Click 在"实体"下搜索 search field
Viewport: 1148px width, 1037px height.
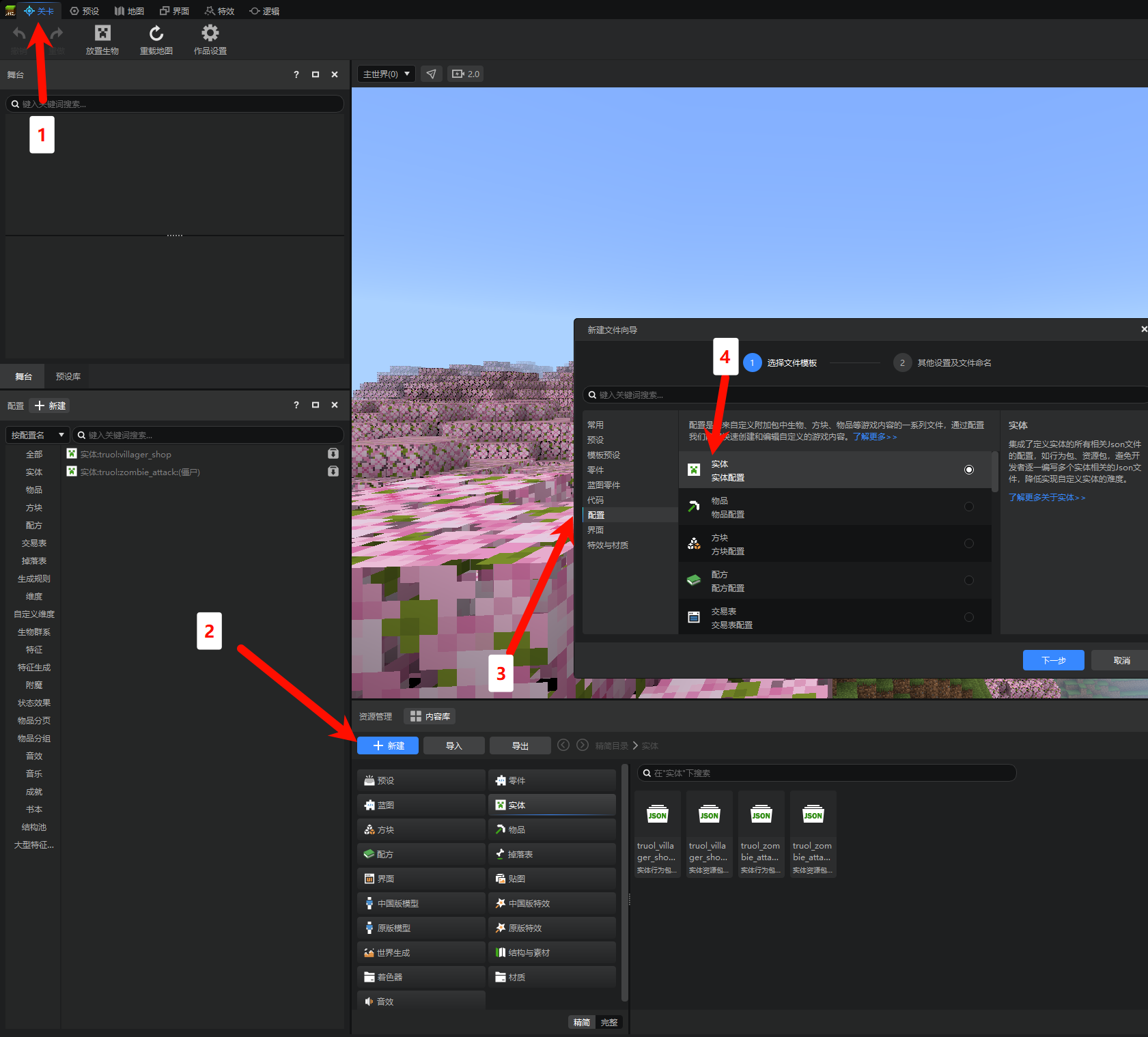tap(827, 773)
